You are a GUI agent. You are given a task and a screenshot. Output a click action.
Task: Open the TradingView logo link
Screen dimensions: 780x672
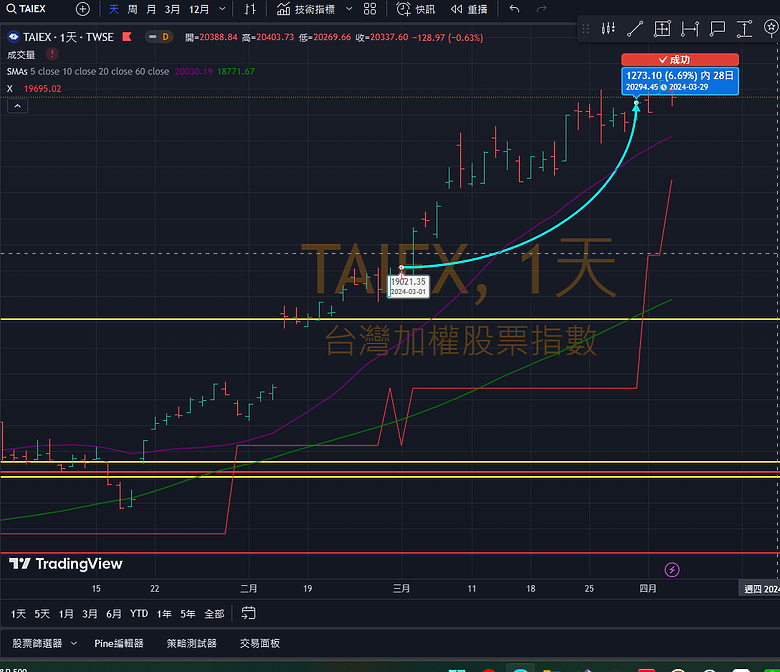point(66,564)
